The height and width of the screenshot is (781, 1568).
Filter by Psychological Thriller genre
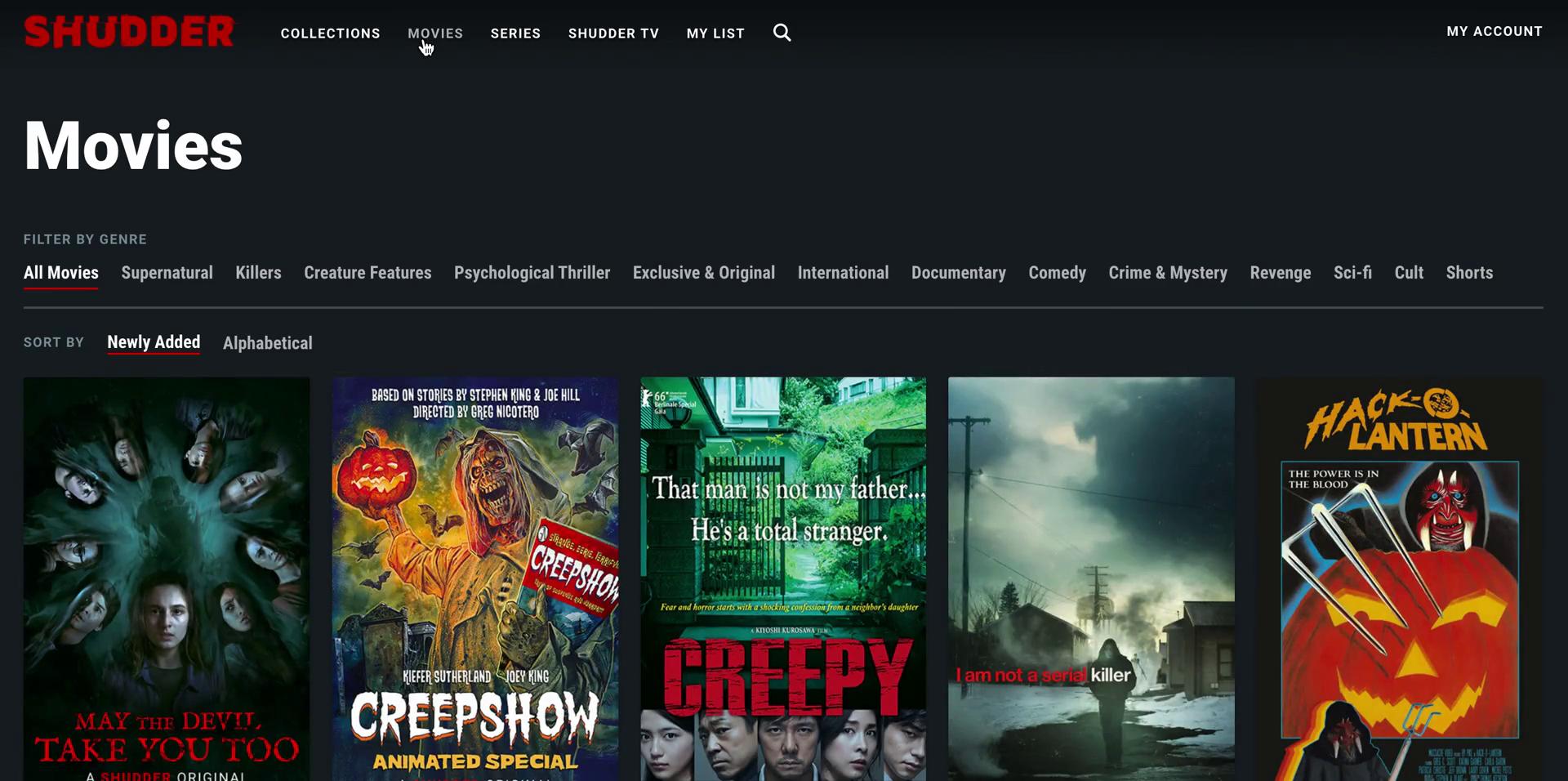tap(532, 273)
